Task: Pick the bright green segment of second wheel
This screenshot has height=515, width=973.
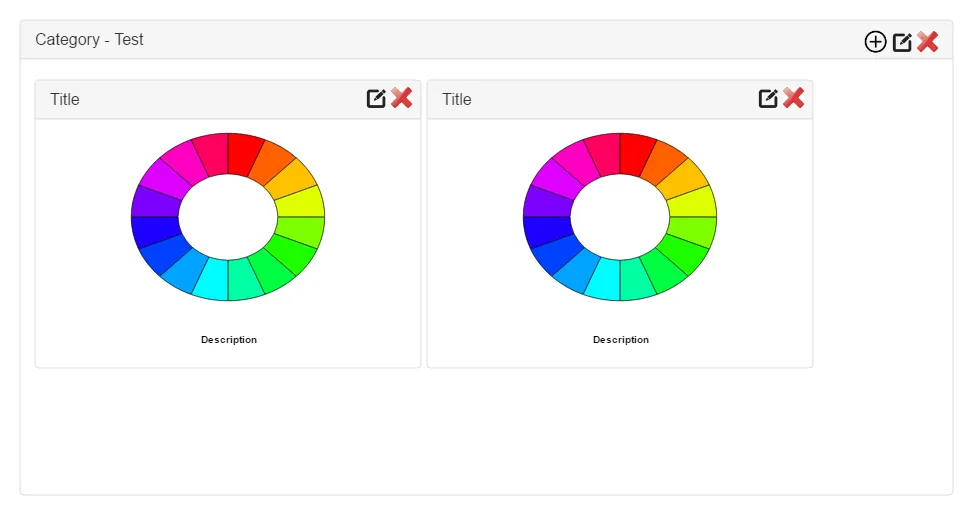Action: tap(684, 253)
